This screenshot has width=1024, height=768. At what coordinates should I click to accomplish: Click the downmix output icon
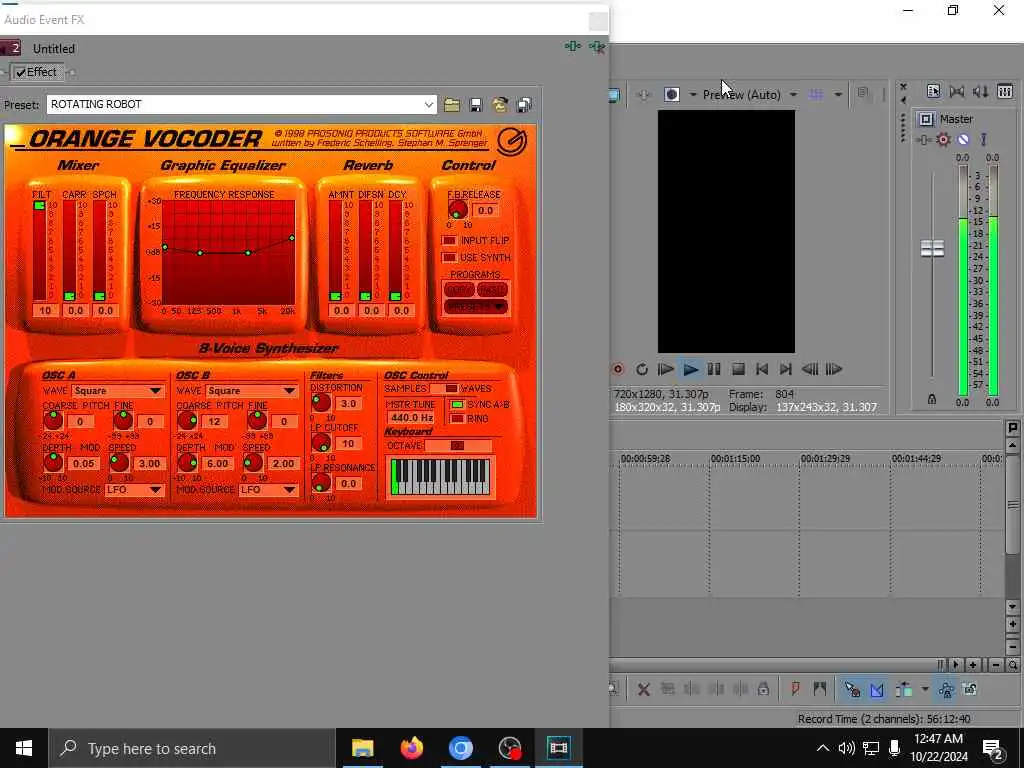coord(957,91)
